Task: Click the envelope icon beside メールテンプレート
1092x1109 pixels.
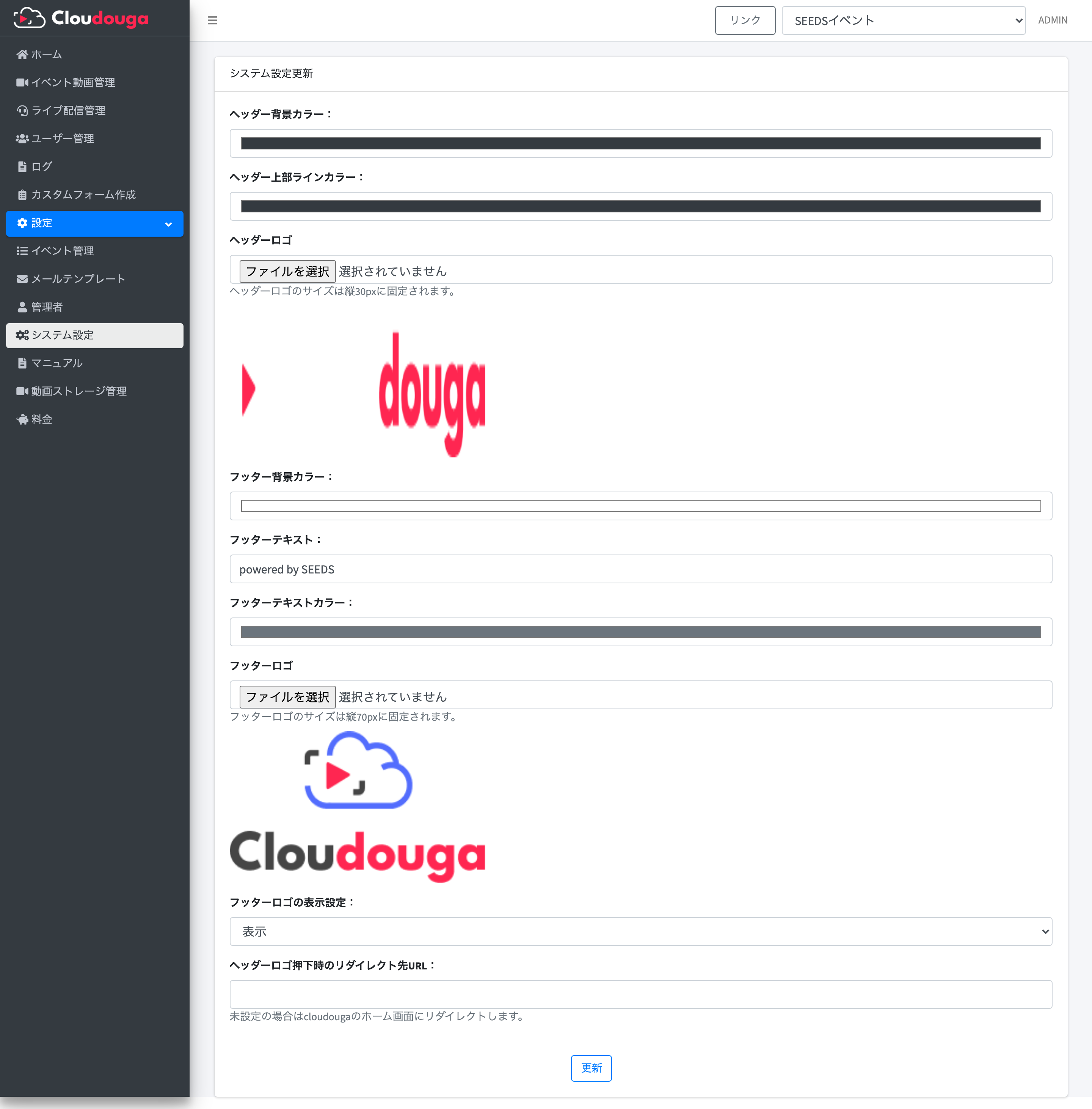Action: point(22,279)
